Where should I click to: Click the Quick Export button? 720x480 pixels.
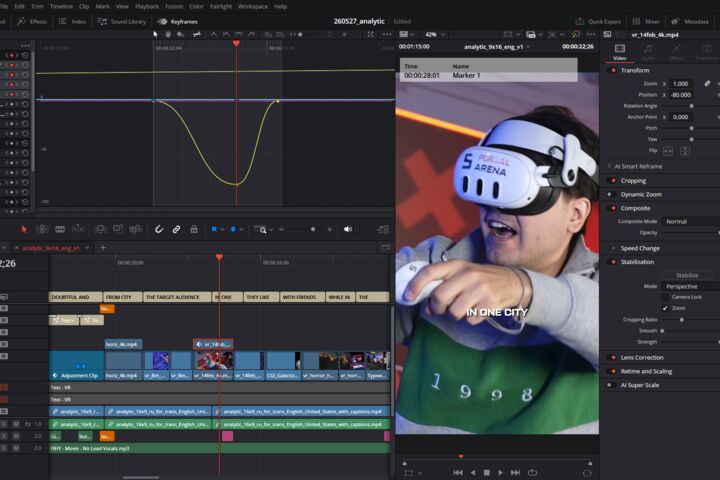tap(598, 22)
